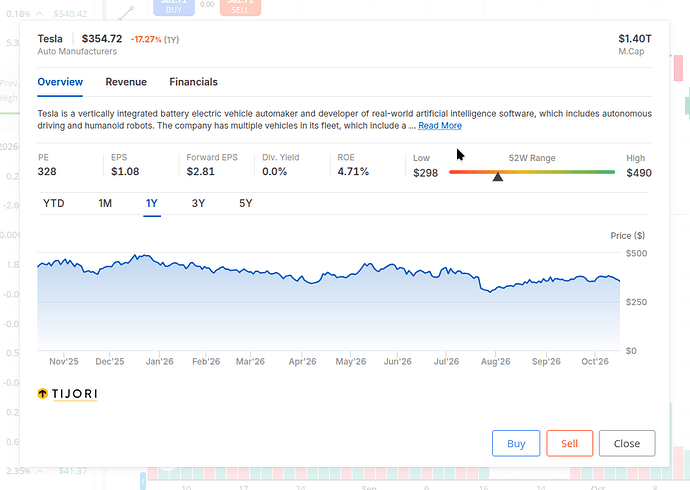Select the YTD chart range

[54, 203]
